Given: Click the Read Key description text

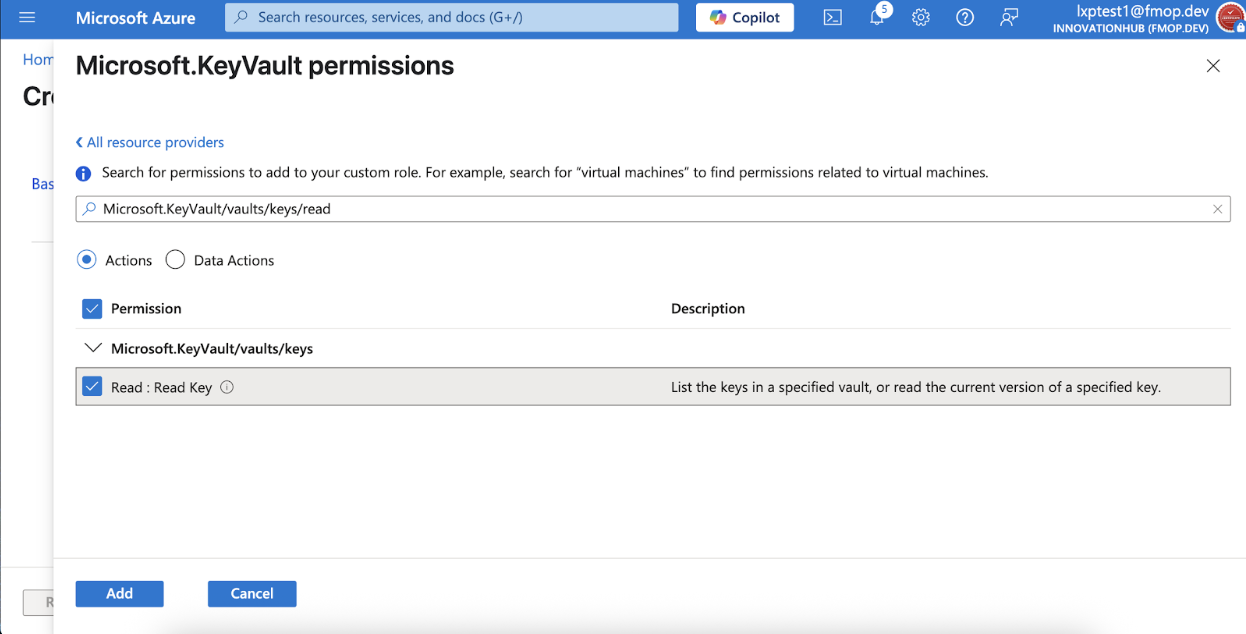Looking at the screenshot, I should (x=916, y=387).
